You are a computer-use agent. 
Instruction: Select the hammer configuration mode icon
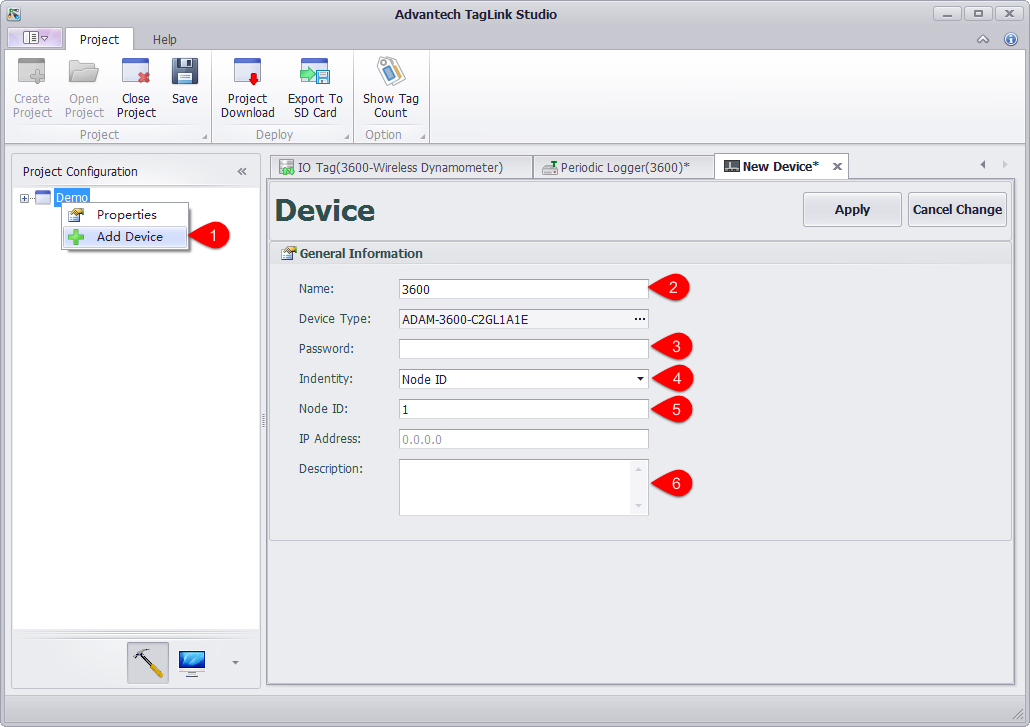click(x=148, y=662)
